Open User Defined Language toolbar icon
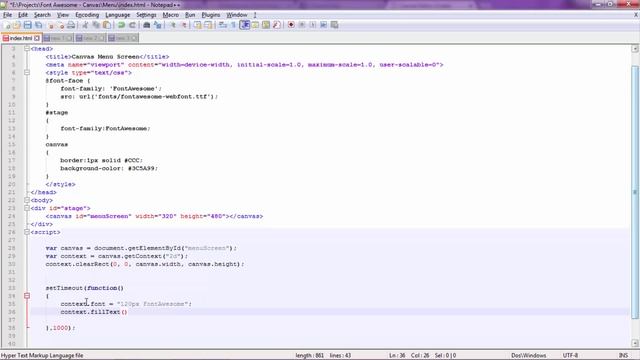Viewport: 640px width, 360px height. point(255,25)
